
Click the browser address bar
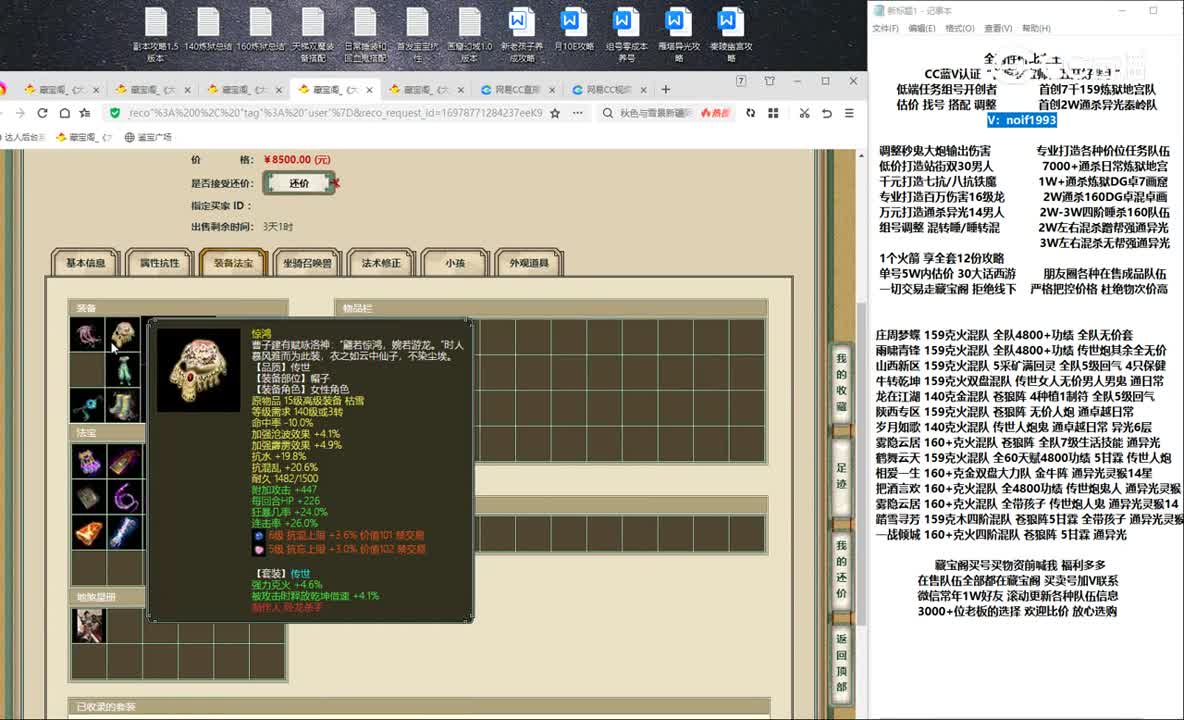[x=335, y=113]
